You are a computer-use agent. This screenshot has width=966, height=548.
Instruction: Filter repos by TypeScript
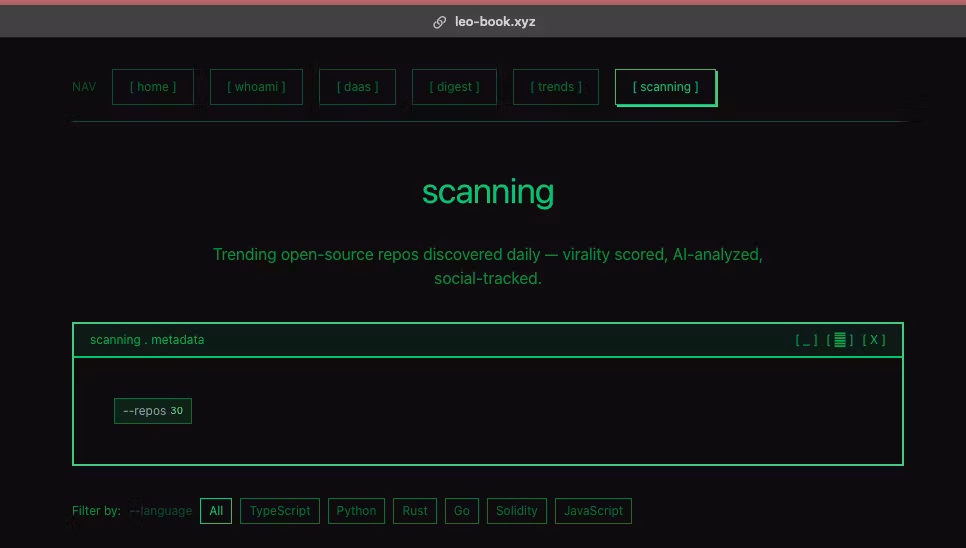280,511
